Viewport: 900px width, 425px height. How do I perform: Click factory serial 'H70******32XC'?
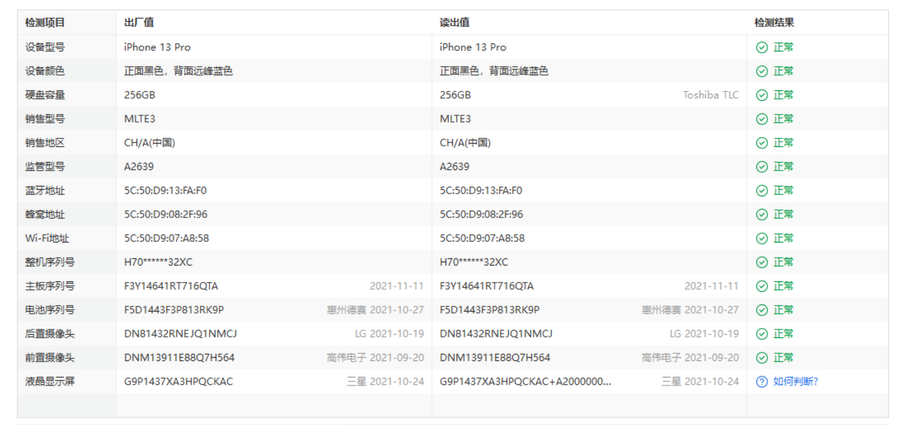pos(158,262)
